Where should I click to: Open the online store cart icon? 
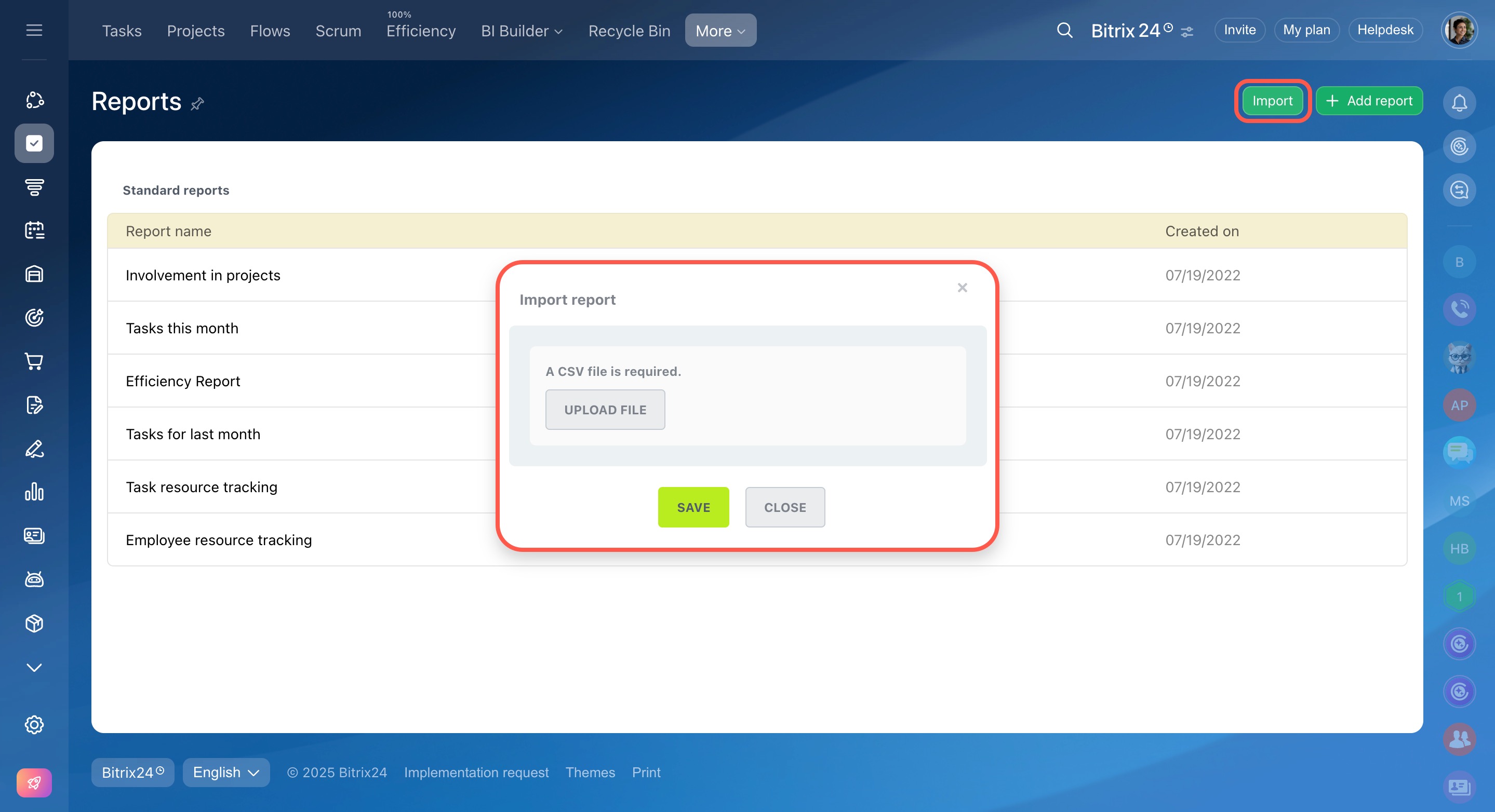34,361
